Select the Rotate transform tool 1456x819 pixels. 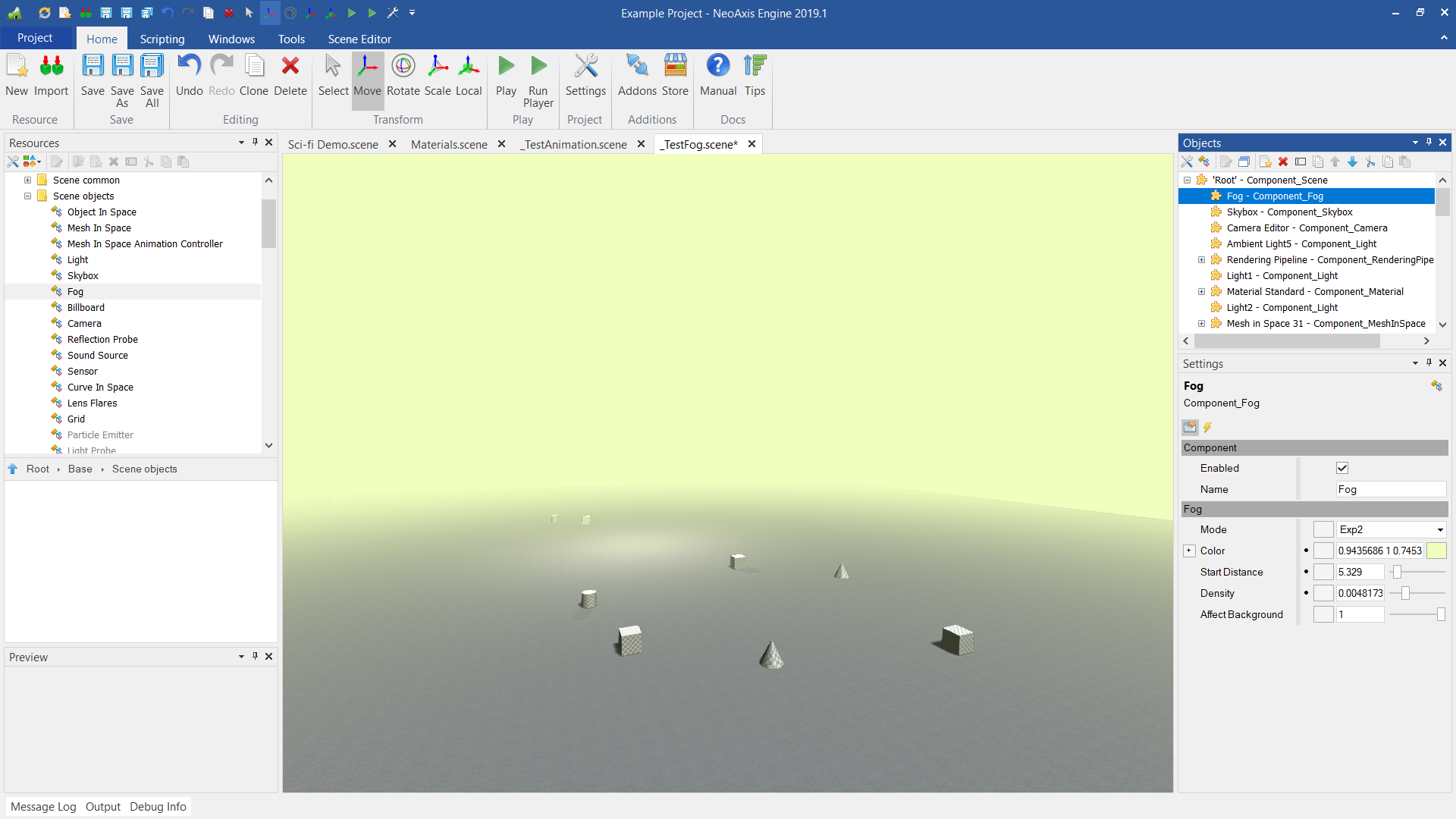[403, 76]
